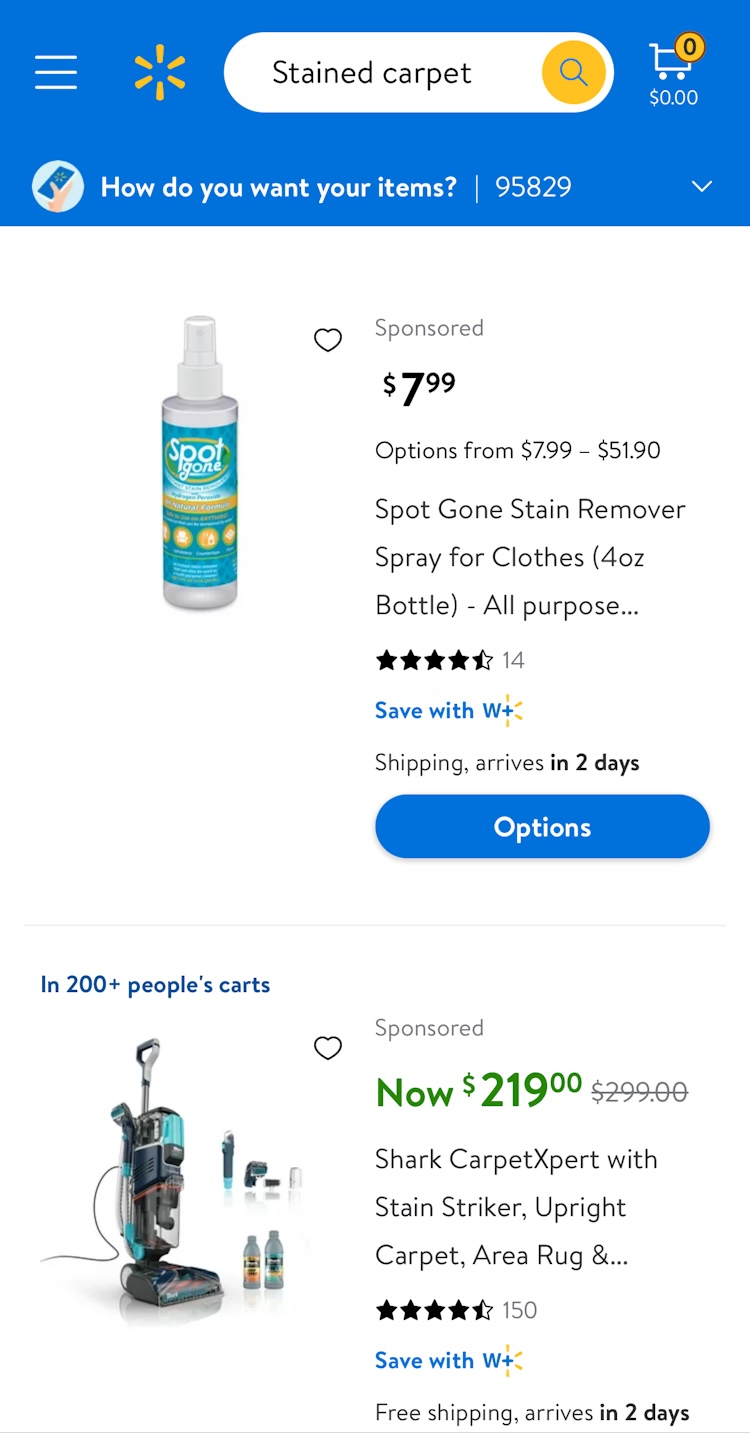Favorite the Shark CarpetXpert cleaner

coord(328,1048)
